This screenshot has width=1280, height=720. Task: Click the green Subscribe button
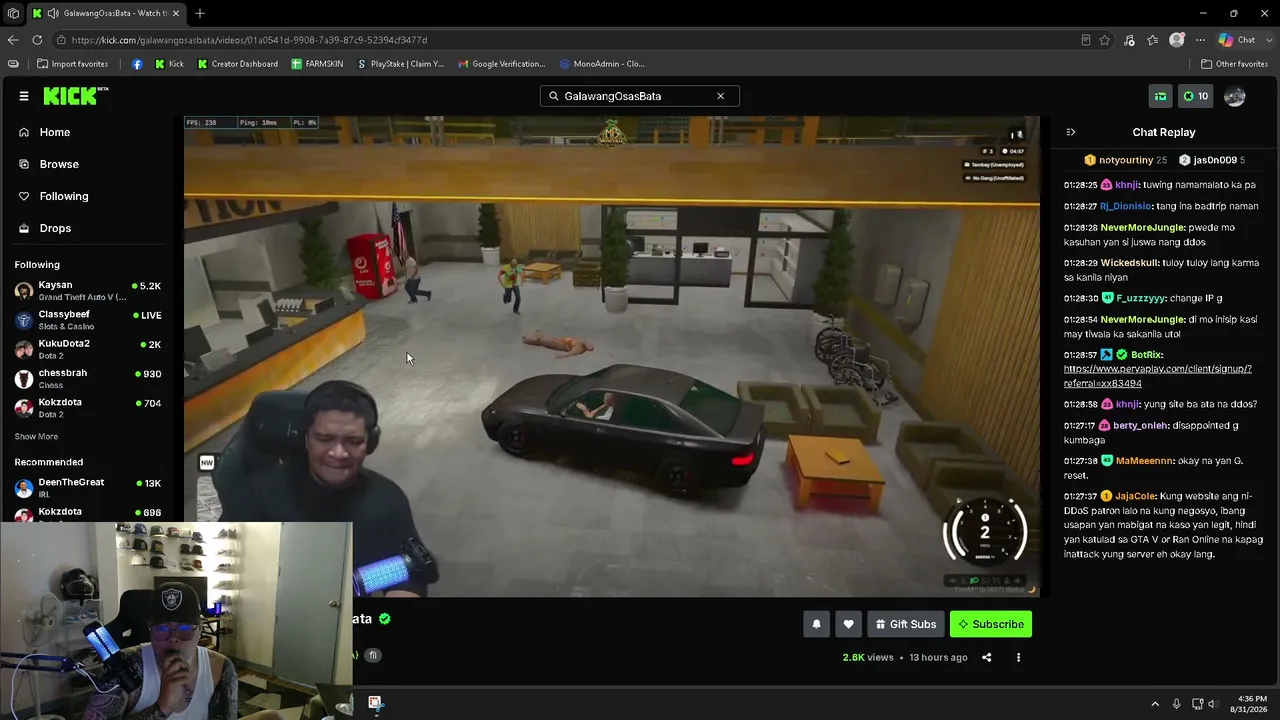pyautogui.click(x=991, y=624)
